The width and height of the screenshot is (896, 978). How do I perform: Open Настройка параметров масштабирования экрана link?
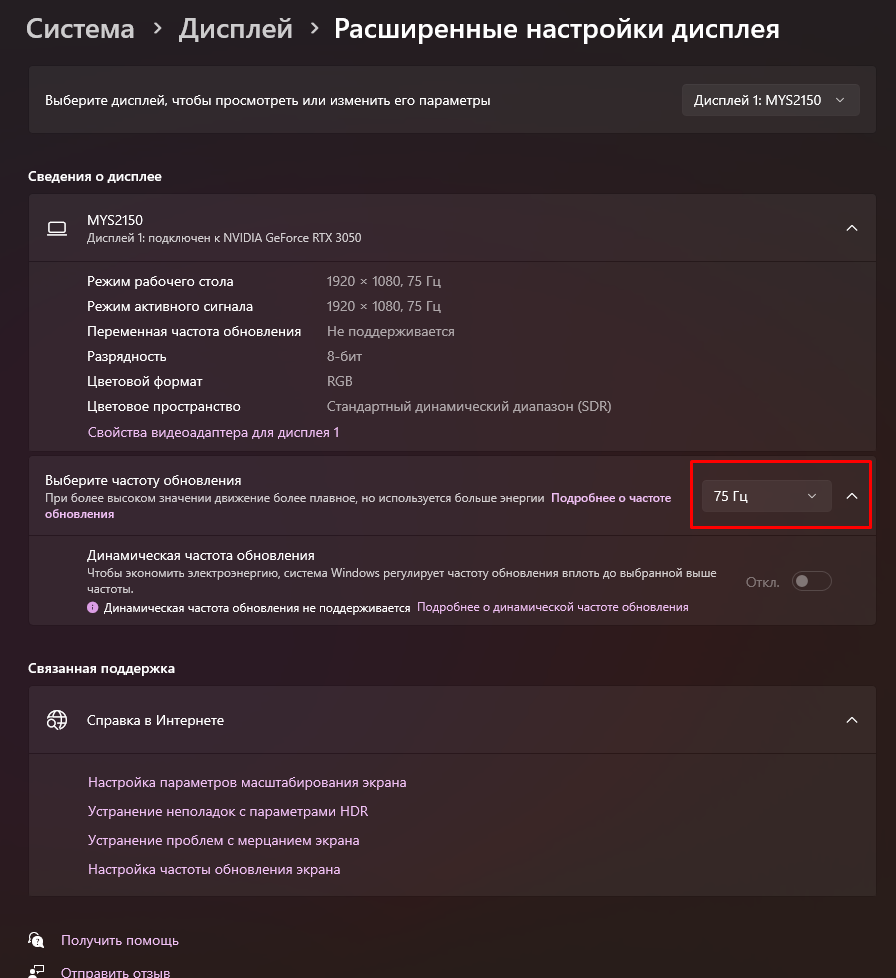[x=247, y=782]
